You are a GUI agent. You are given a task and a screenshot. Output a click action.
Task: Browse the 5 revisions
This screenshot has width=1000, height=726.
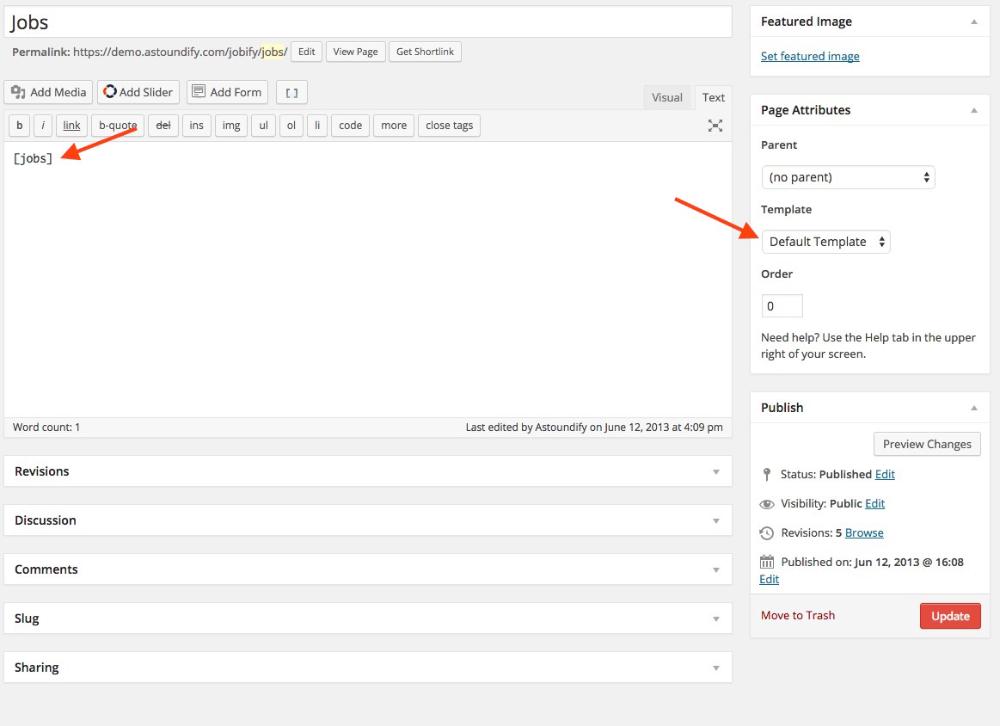[864, 533]
